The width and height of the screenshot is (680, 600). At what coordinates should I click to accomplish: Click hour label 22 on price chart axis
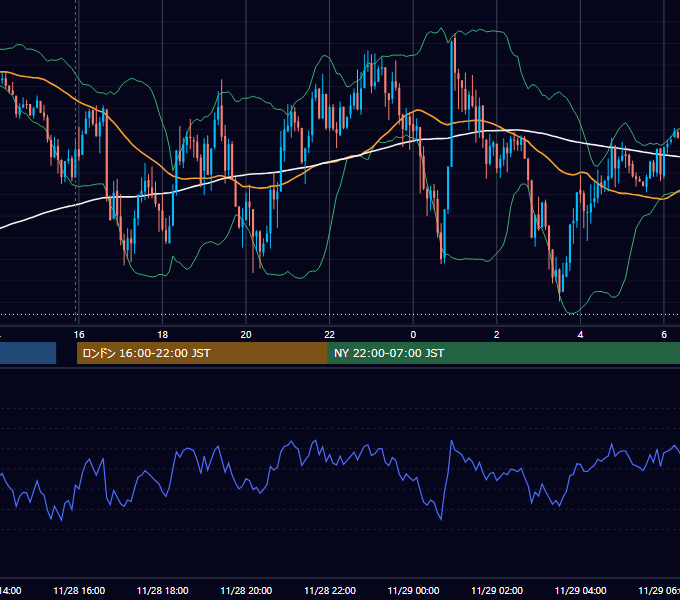click(330, 334)
